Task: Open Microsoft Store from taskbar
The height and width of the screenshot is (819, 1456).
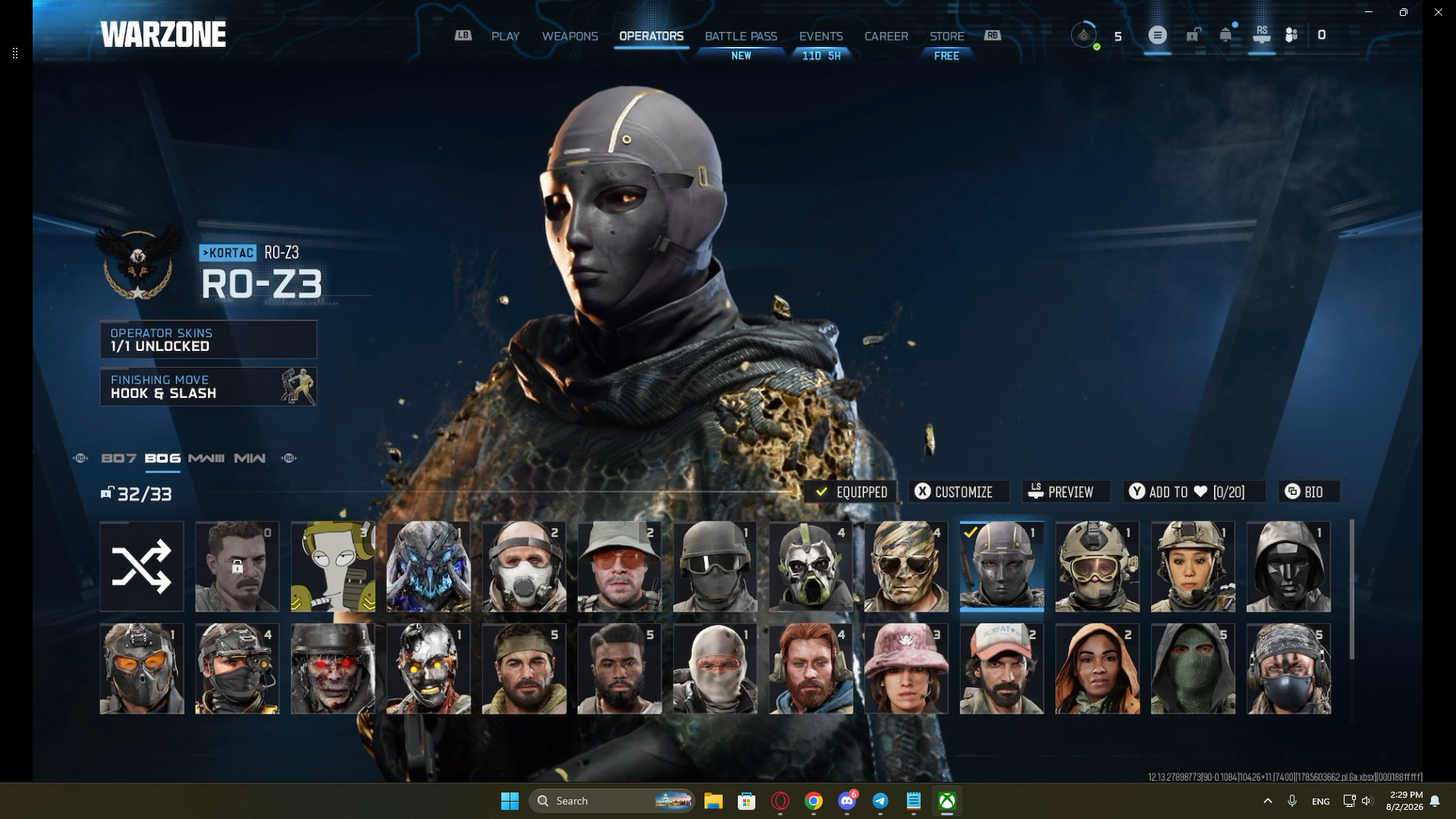Action: click(747, 801)
